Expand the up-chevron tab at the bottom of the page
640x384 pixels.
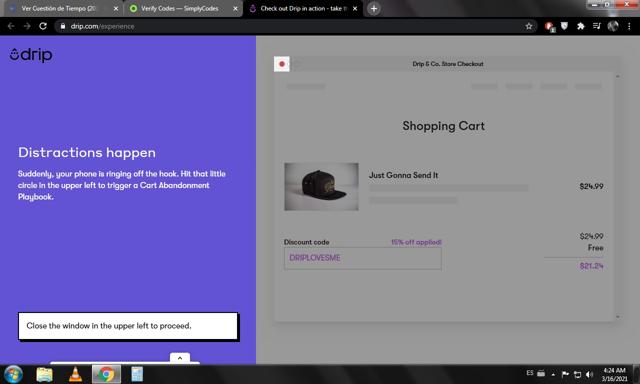pos(180,358)
